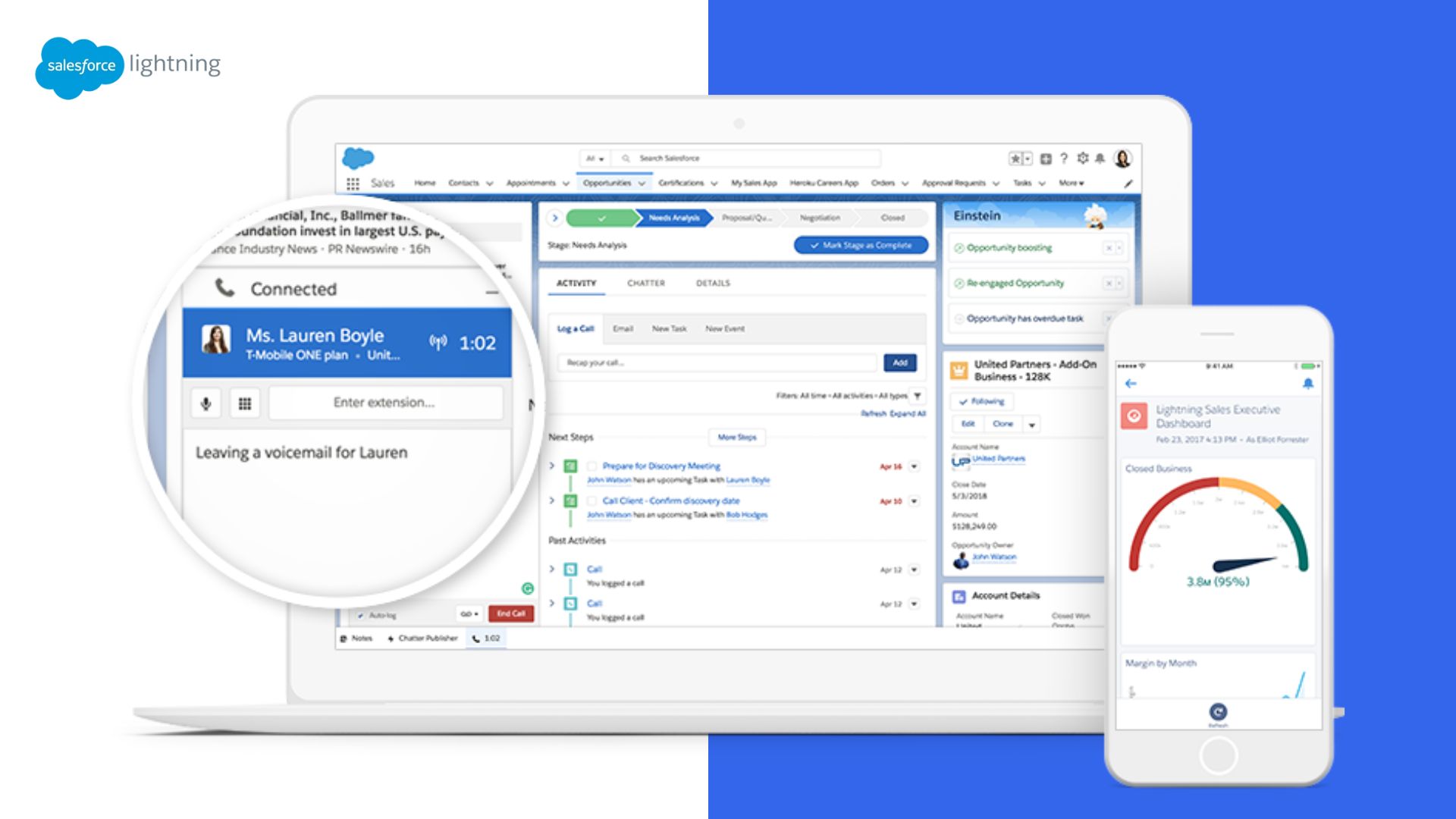This screenshot has width=1456, height=819.
Task: Toggle the Following button
Action: coord(981,401)
